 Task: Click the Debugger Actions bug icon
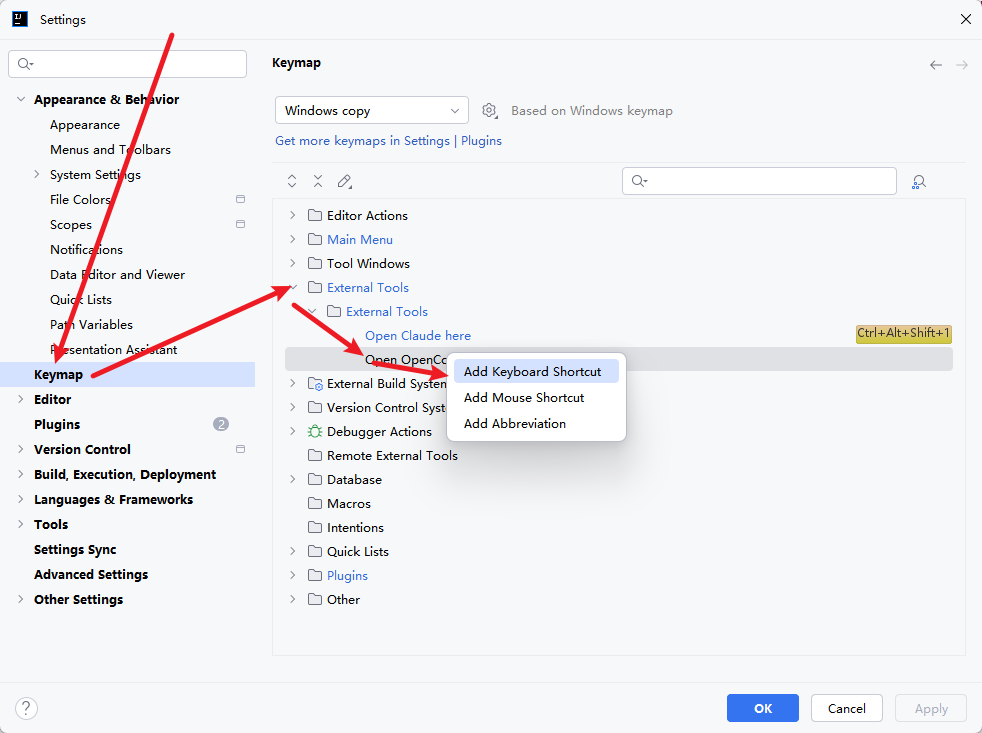[315, 432]
